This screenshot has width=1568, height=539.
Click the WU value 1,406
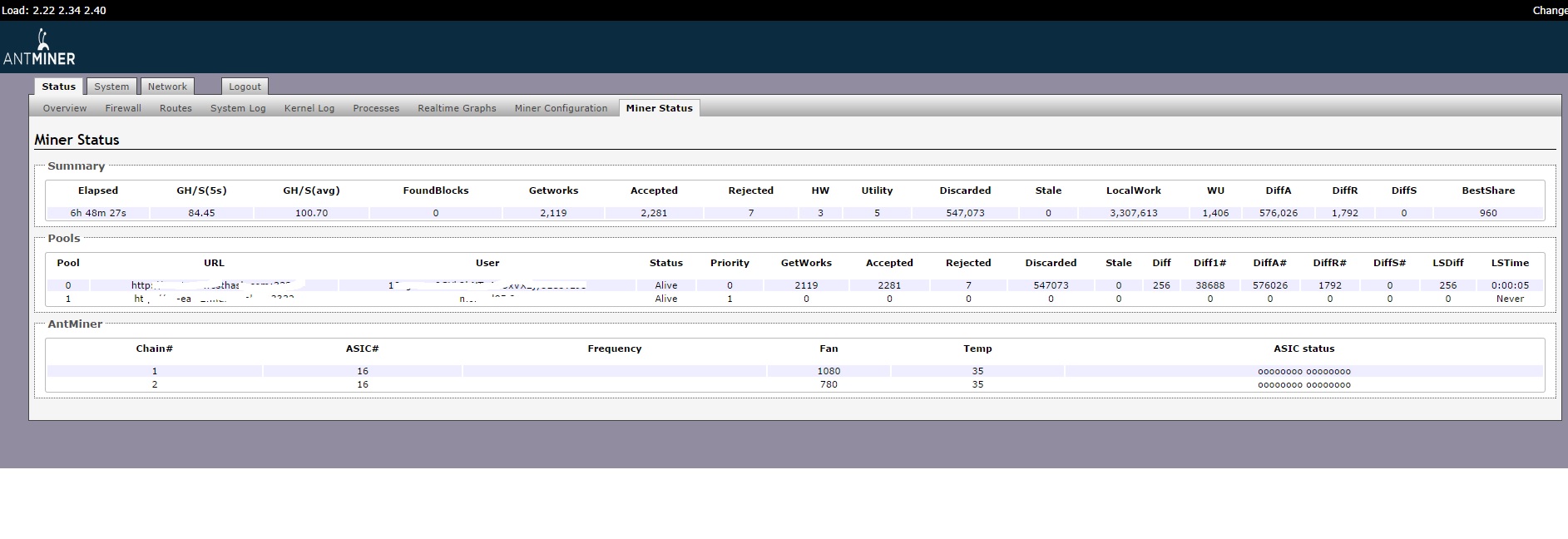tap(1215, 213)
